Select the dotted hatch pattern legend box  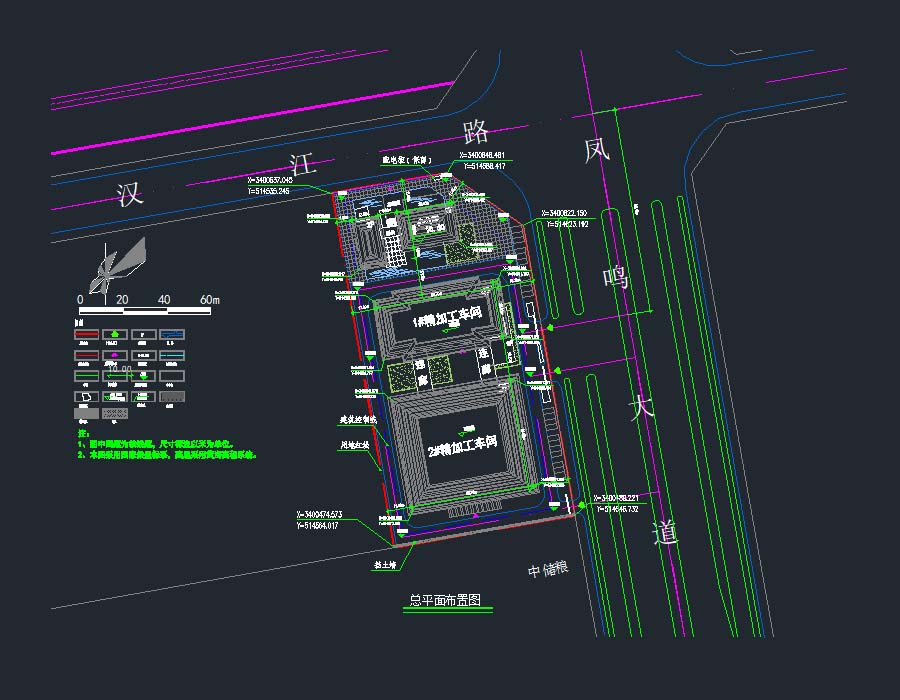pyautogui.click(x=117, y=411)
